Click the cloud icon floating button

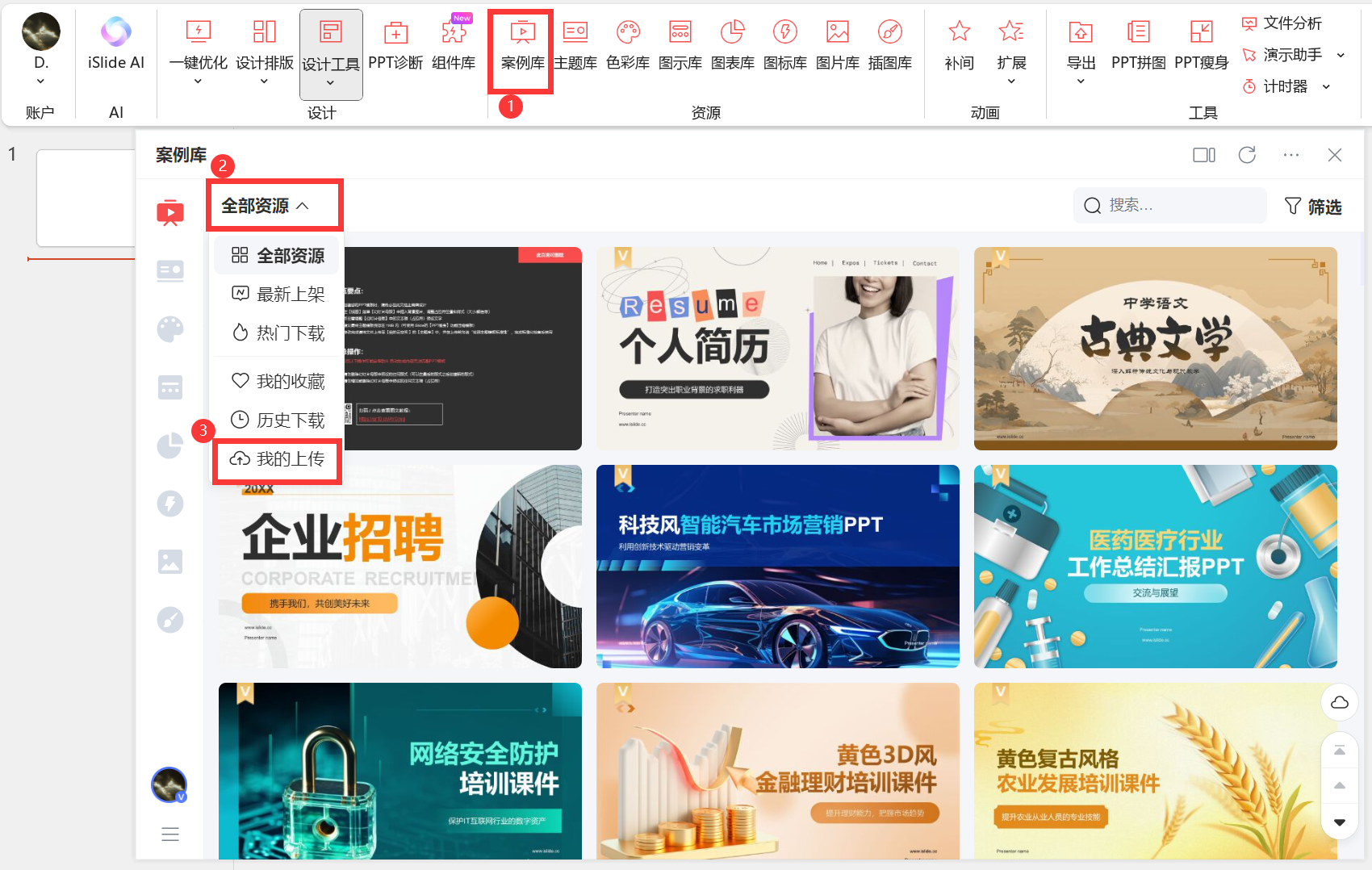tap(1340, 702)
